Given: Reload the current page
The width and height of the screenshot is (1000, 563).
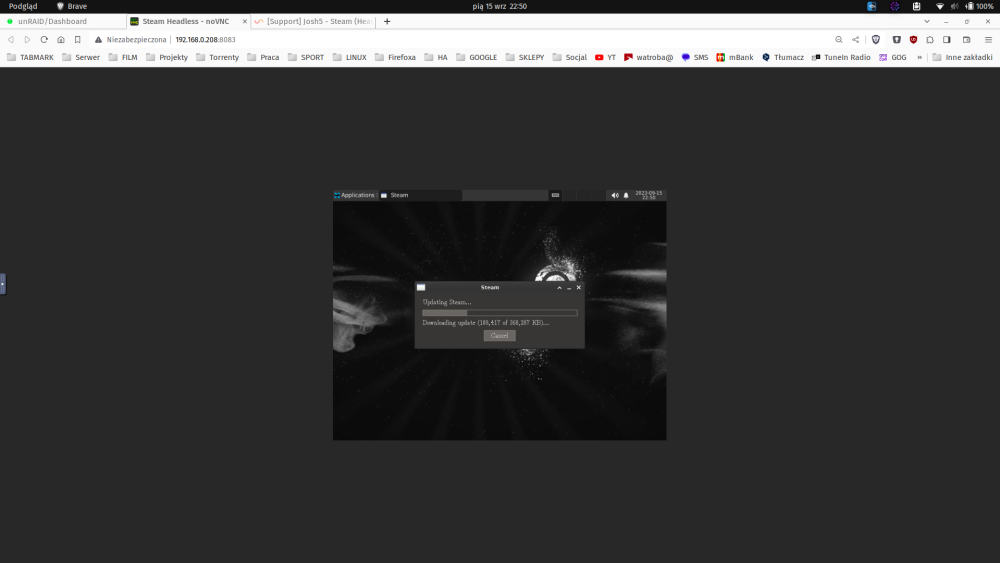Looking at the screenshot, I should pyautogui.click(x=44, y=40).
